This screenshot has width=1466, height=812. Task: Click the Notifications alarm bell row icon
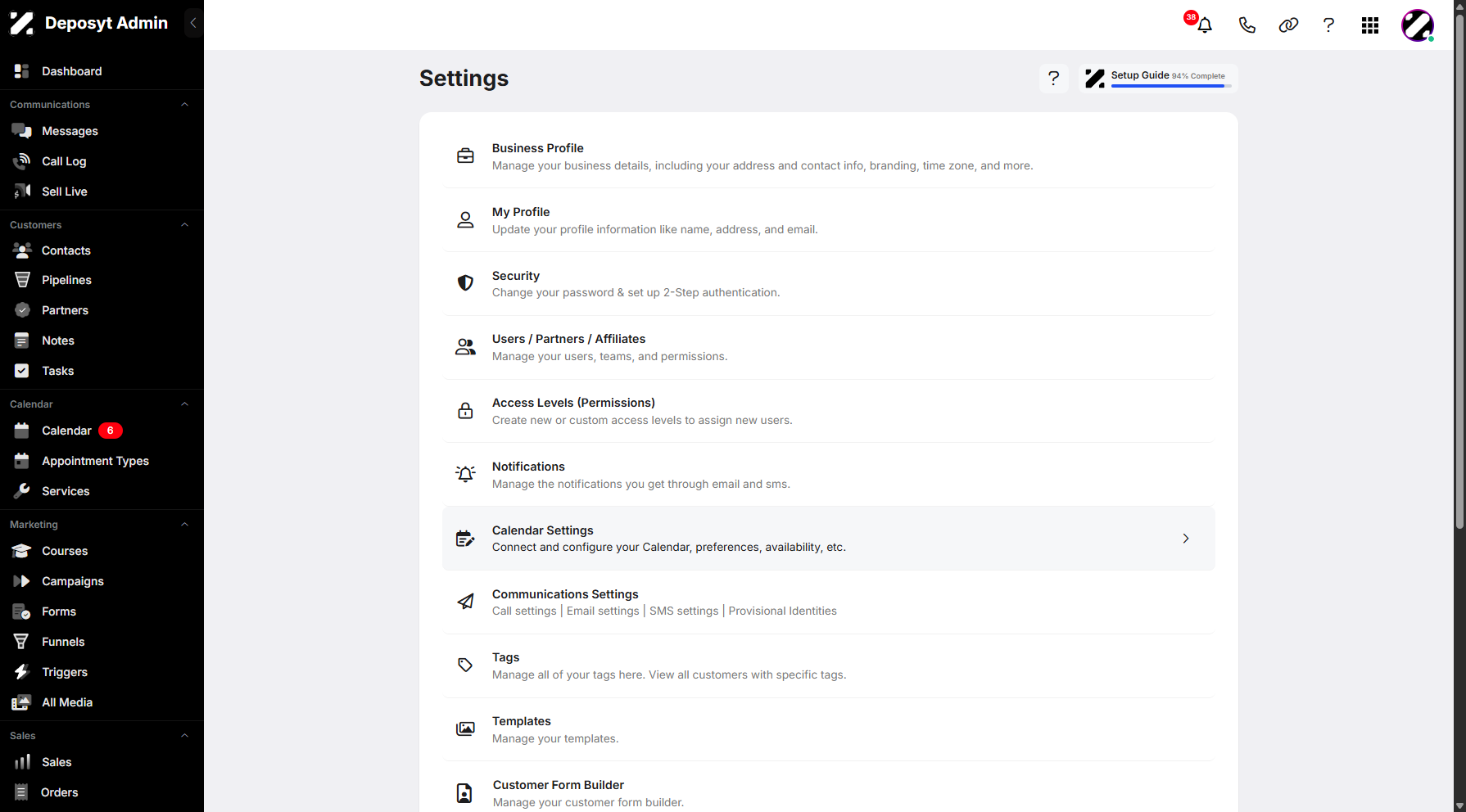pos(465,474)
